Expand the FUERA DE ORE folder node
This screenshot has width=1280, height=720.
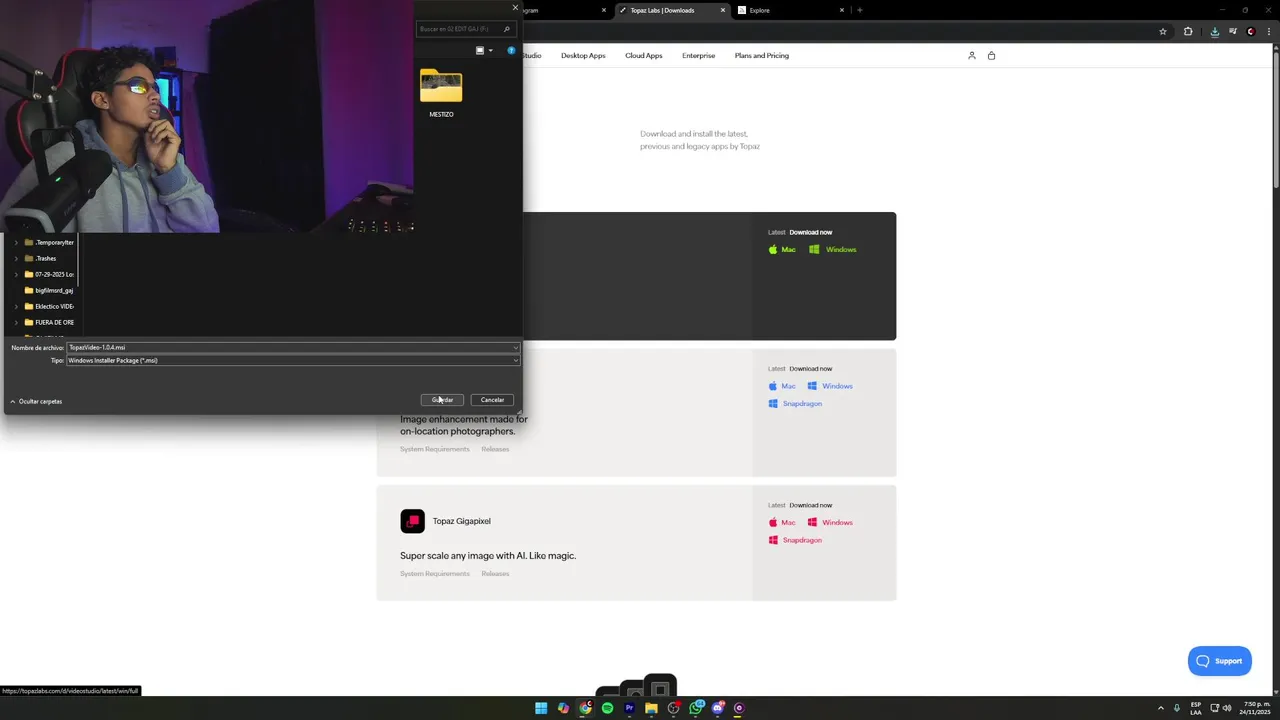pos(16,322)
